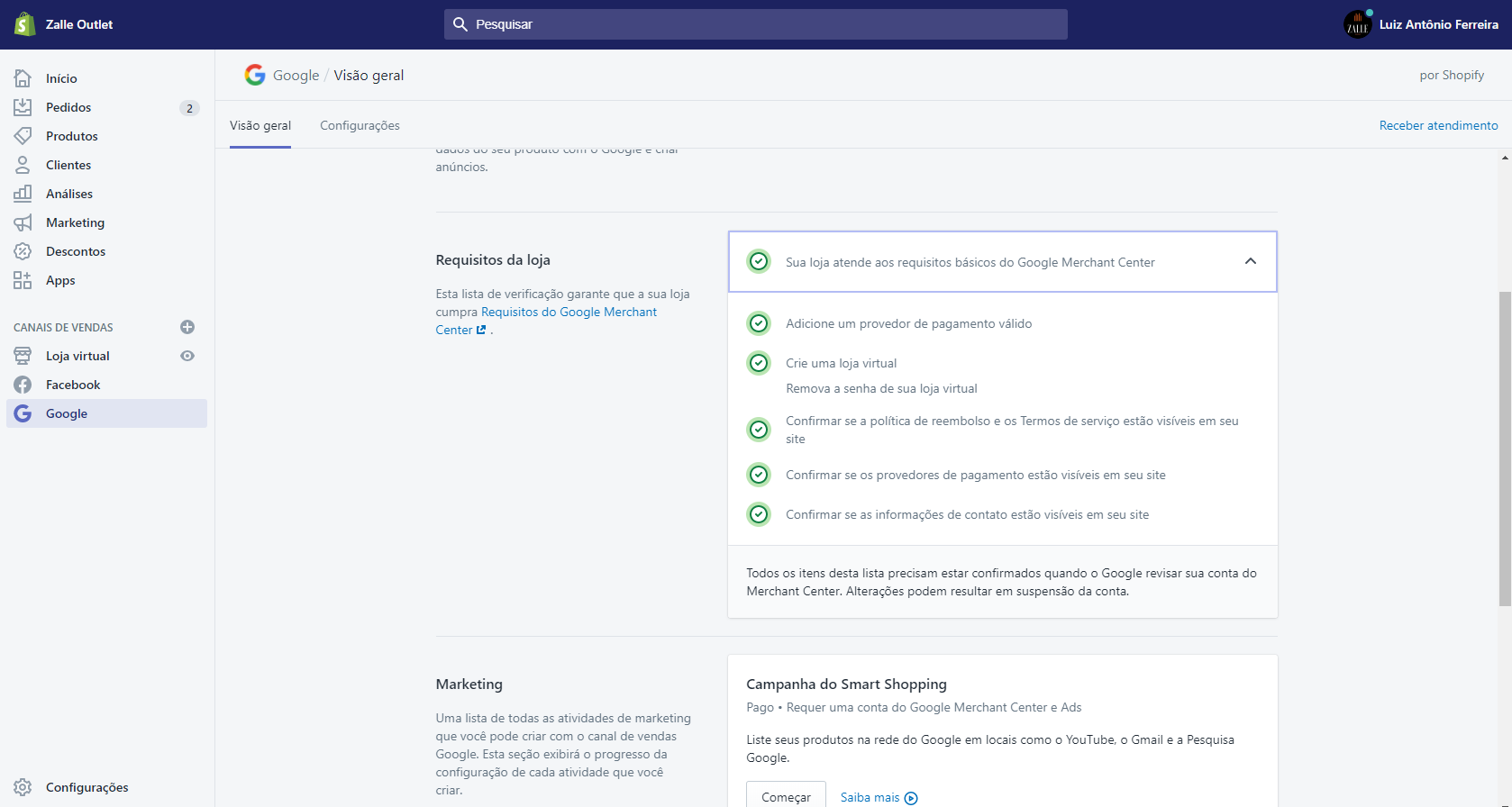Open Descontos via its percent badge icon
The height and width of the screenshot is (807, 1512).
click(x=23, y=251)
